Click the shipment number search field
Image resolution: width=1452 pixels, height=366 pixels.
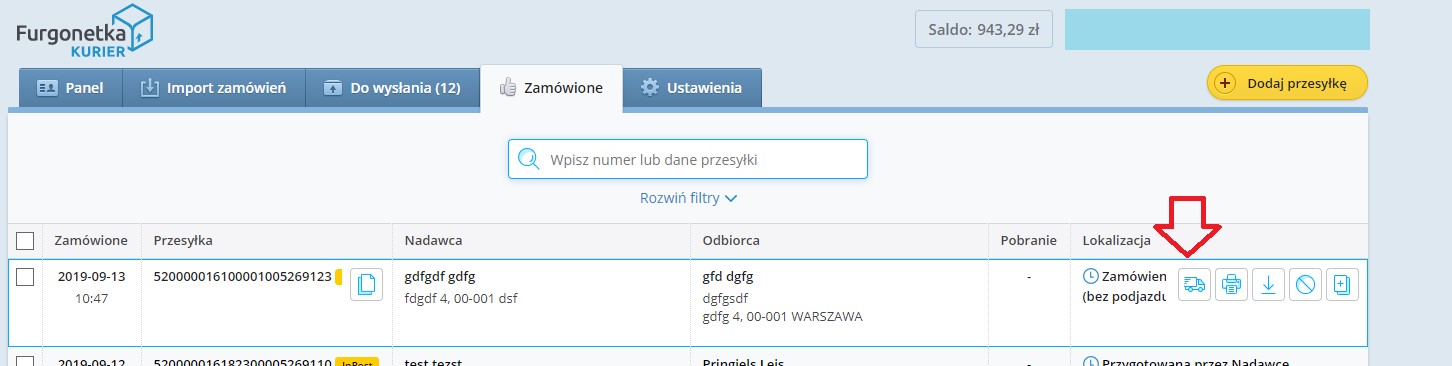[x=687, y=159]
